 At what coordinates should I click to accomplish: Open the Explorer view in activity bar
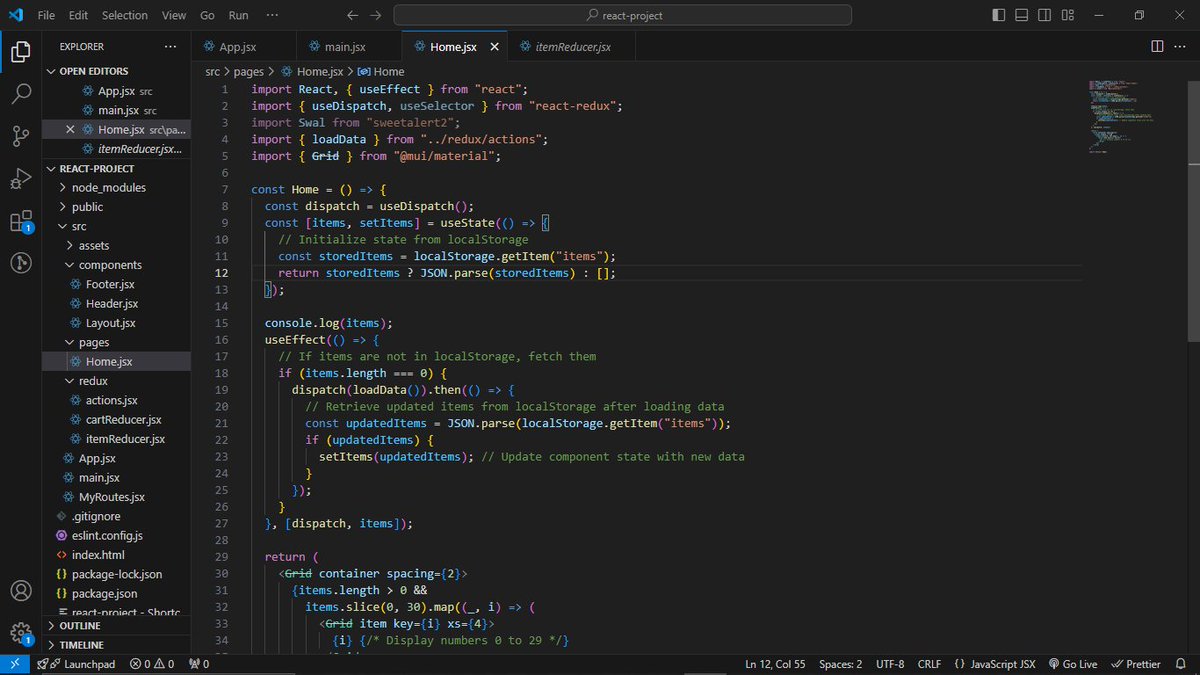(20, 51)
